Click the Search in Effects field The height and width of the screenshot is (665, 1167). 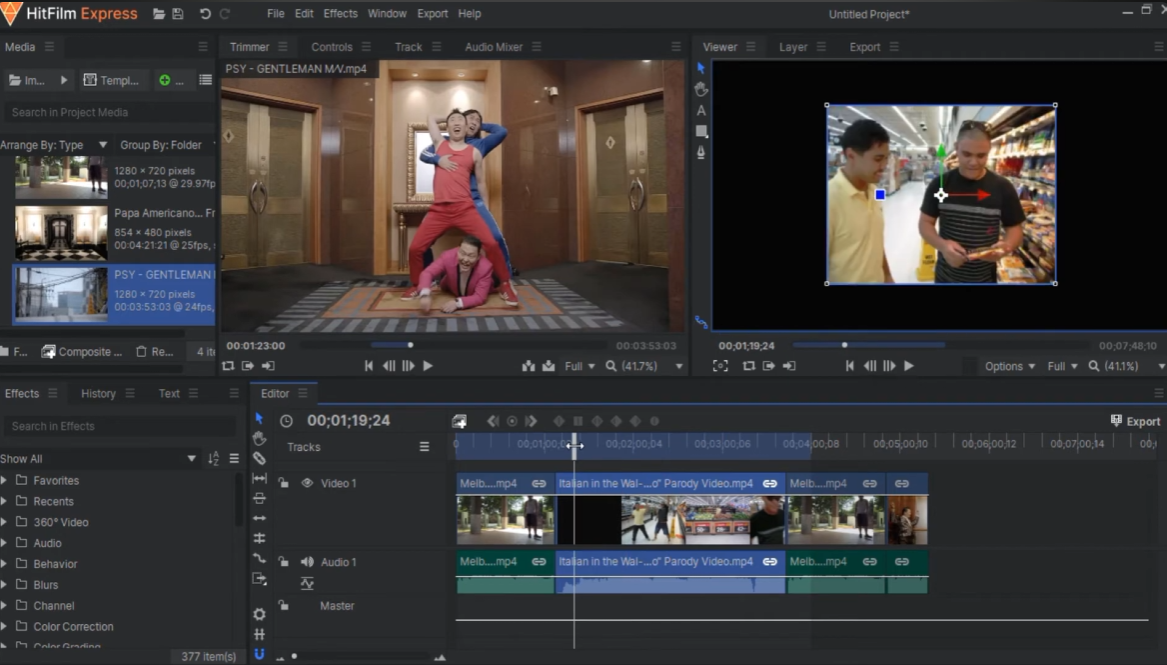119,426
